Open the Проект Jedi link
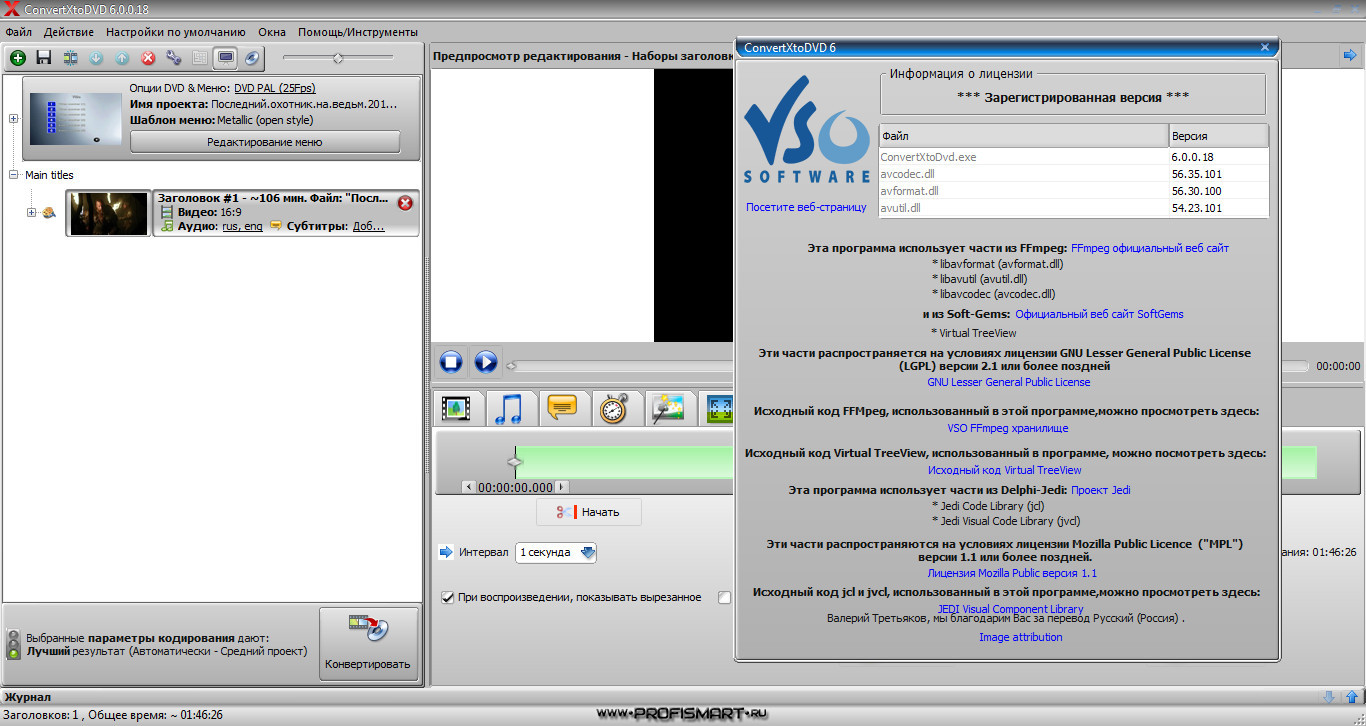Image resolution: width=1366 pixels, height=726 pixels. coord(1101,490)
